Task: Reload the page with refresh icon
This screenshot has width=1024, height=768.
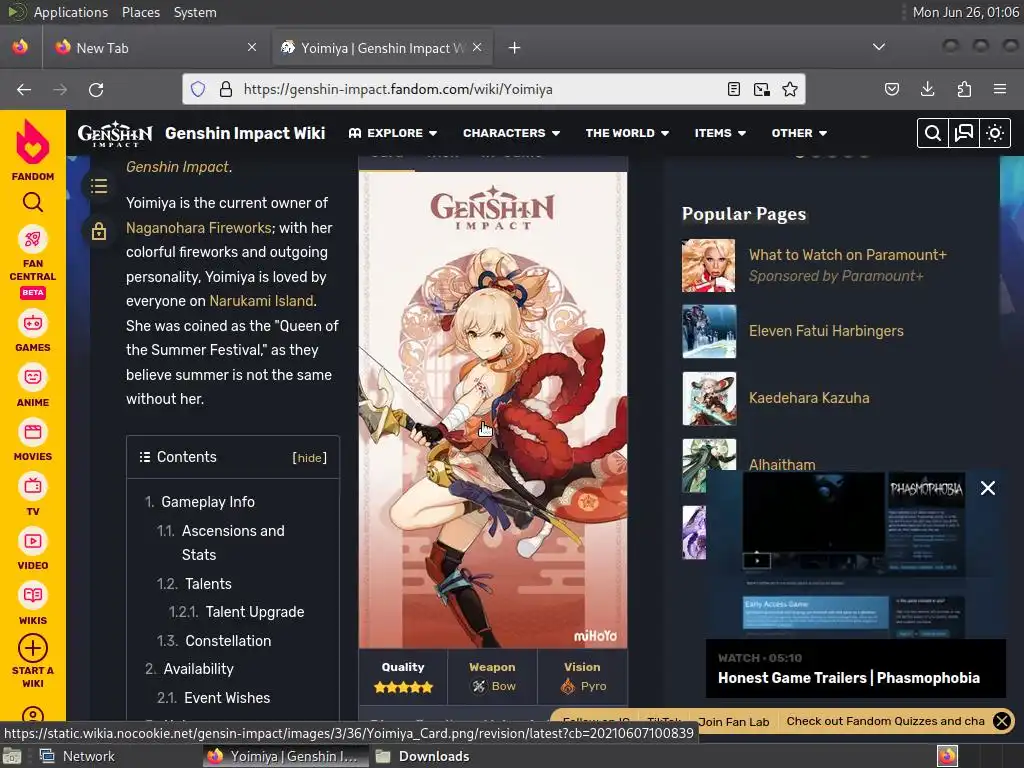Action: pos(96,89)
